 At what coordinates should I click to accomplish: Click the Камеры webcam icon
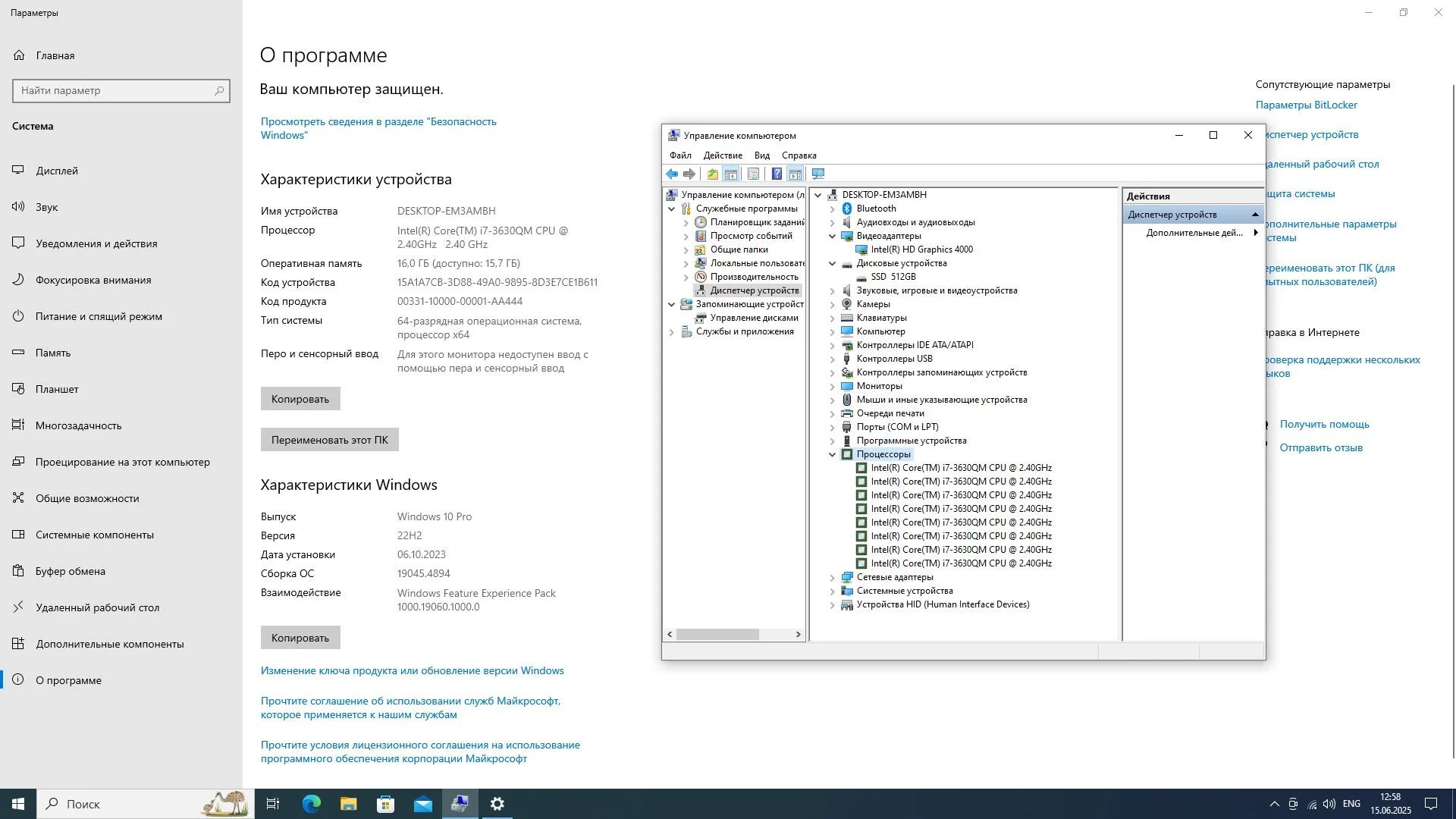point(847,304)
